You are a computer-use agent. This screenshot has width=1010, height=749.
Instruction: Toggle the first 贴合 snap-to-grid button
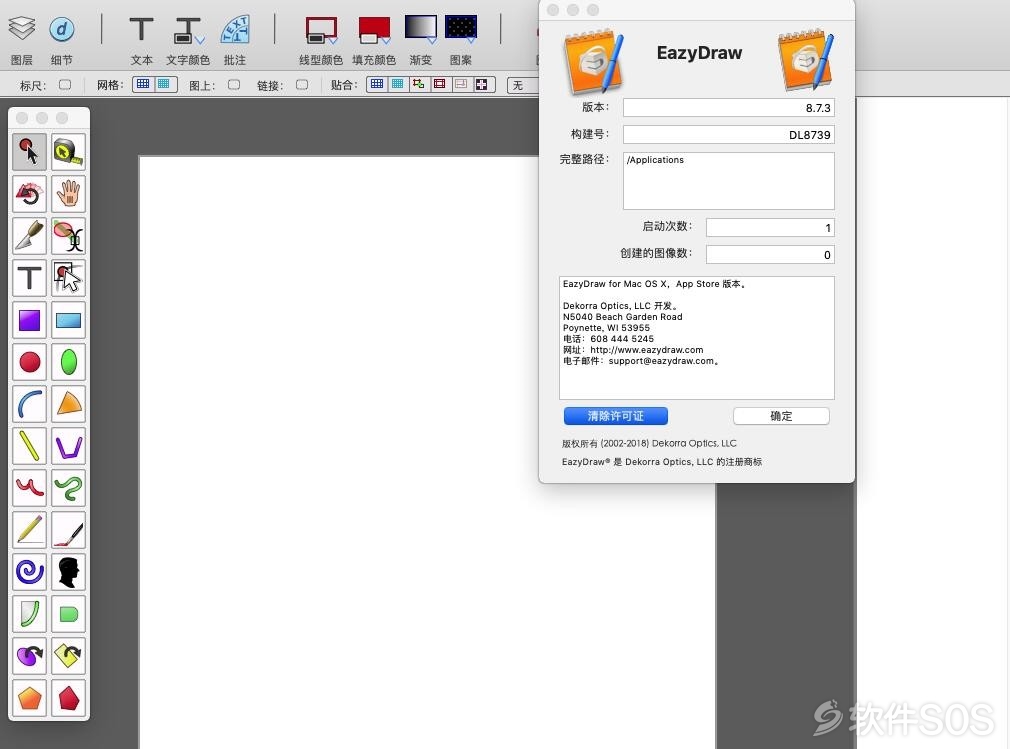tap(377, 84)
